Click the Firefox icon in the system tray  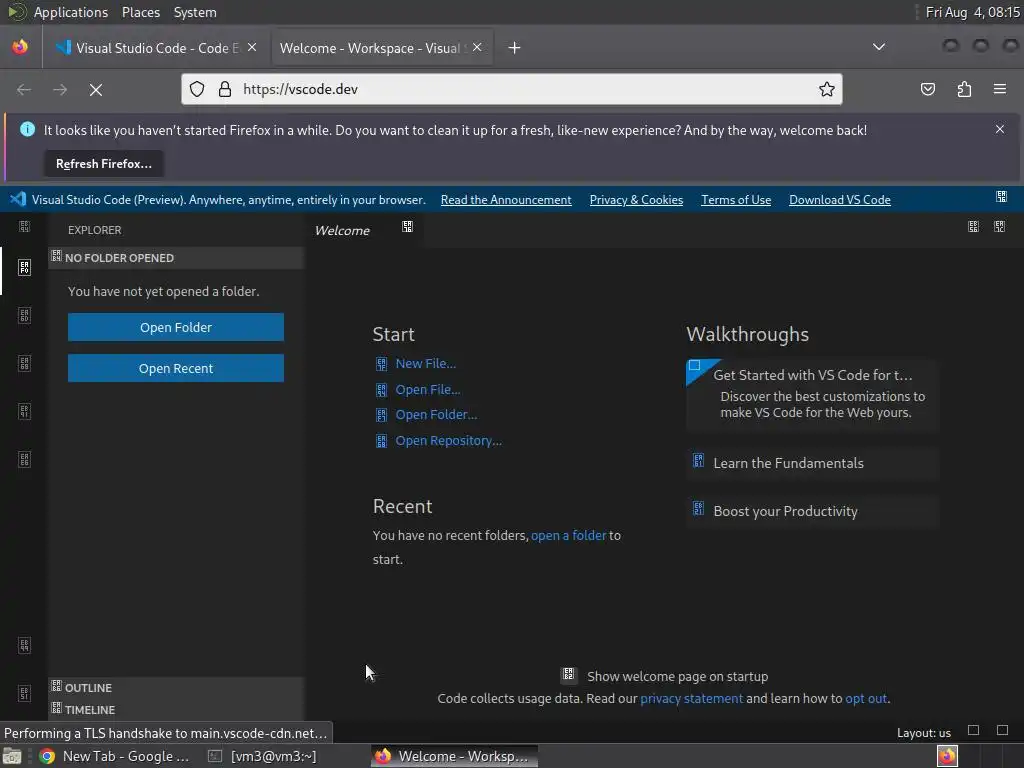pyautogui.click(x=947, y=756)
